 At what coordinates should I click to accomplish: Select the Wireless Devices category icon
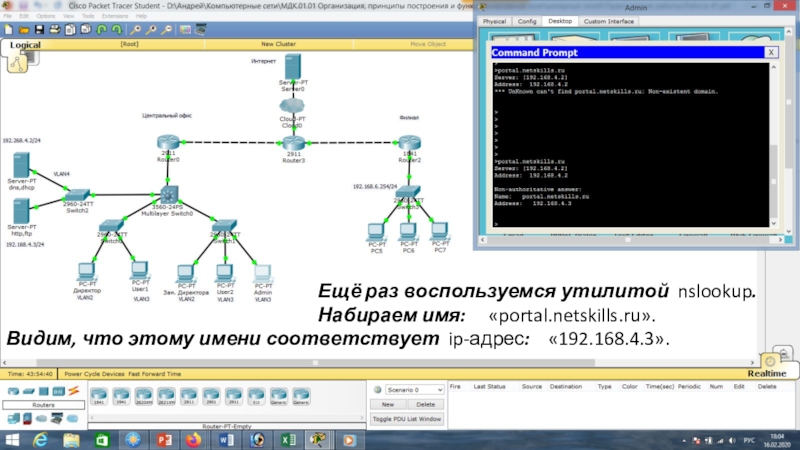pyautogui.click(x=59, y=391)
